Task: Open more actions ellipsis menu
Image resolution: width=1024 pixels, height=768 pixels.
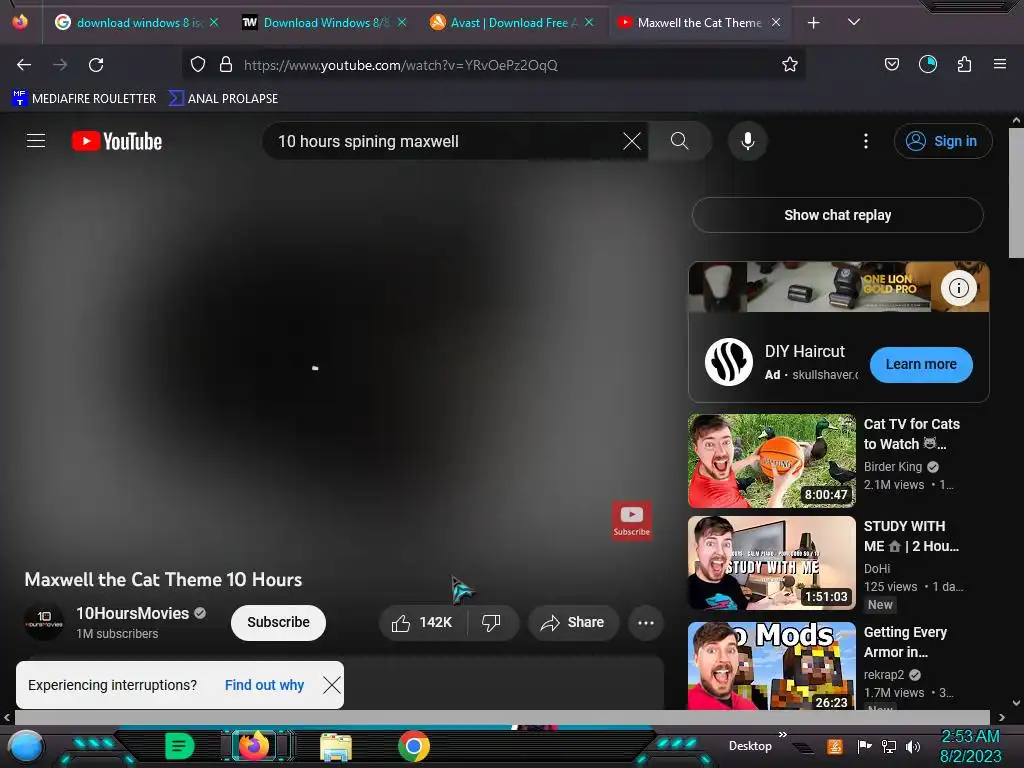Action: (x=646, y=622)
